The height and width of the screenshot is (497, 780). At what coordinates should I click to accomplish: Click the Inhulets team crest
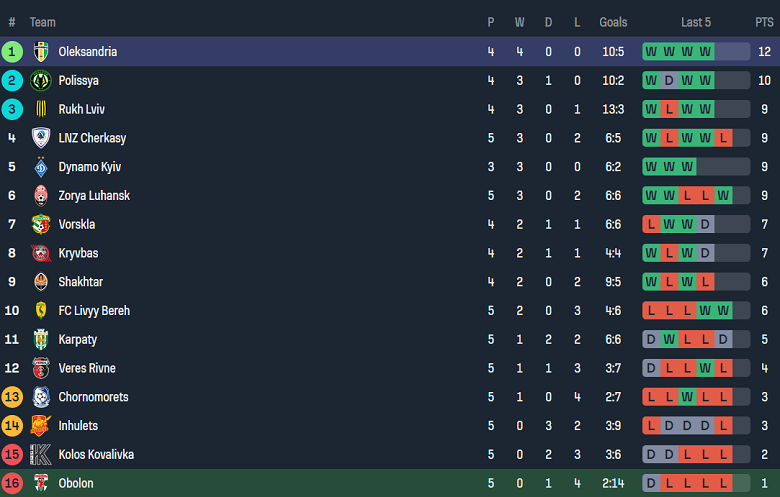click(x=41, y=425)
